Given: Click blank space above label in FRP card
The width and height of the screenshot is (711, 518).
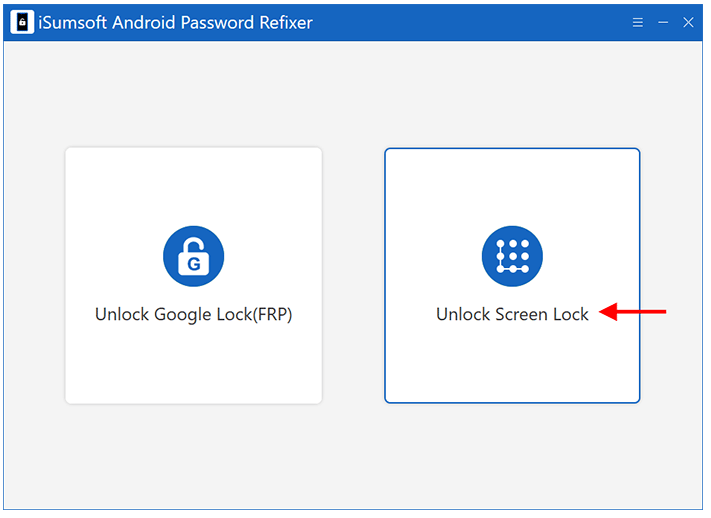Looking at the screenshot, I should pyautogui.click(x=194, y=186).
